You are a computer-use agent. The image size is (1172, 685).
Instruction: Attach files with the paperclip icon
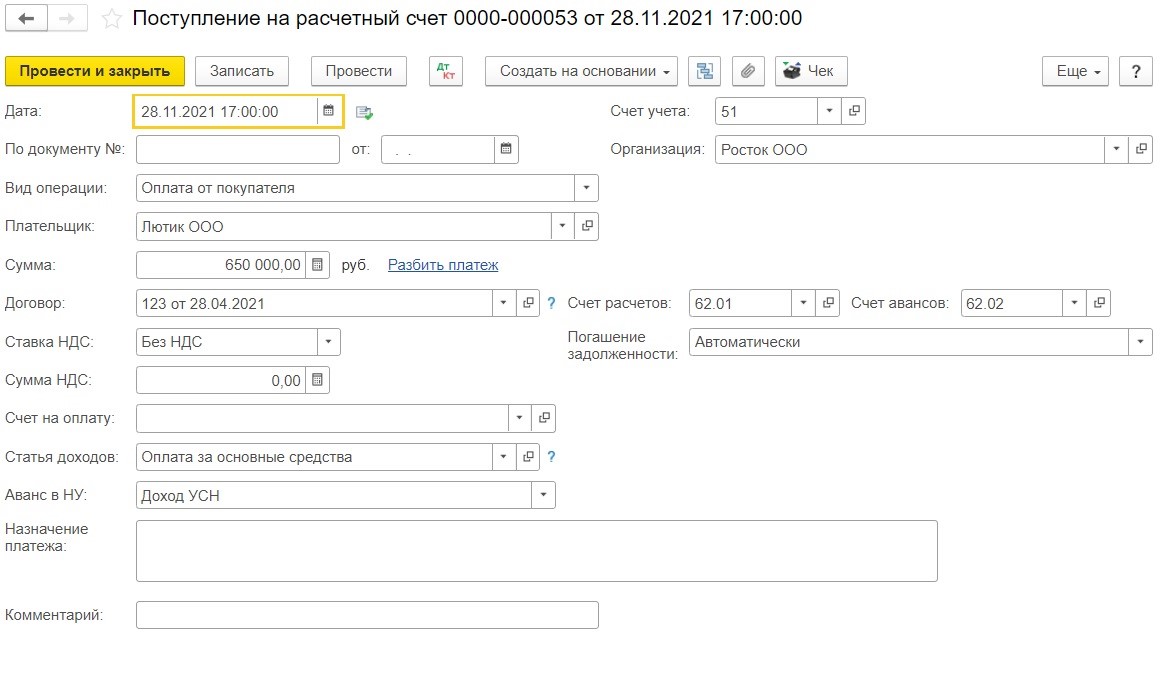point(747,71)
